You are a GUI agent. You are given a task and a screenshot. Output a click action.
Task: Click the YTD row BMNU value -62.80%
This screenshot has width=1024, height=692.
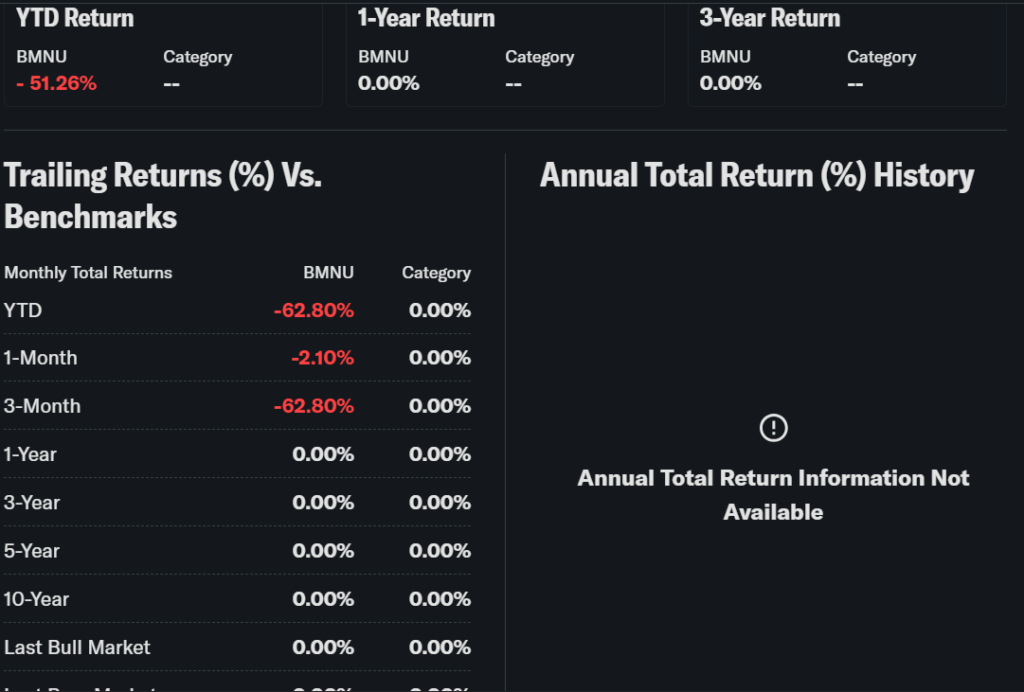tap(314, 311)
